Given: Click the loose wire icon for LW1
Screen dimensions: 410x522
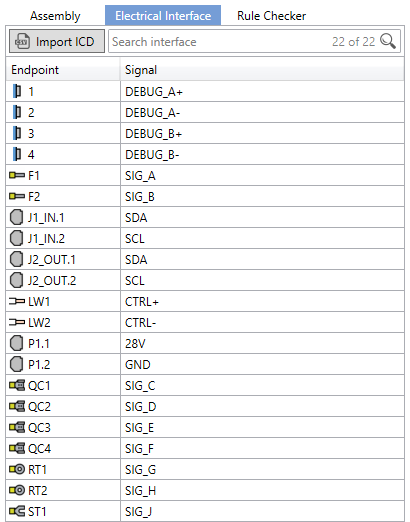Looking at the screenshot, I should 17,301.
